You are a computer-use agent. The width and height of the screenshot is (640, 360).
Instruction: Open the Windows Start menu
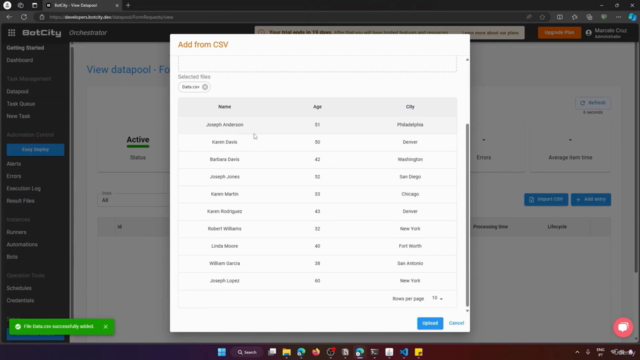[x=222, y=352]
